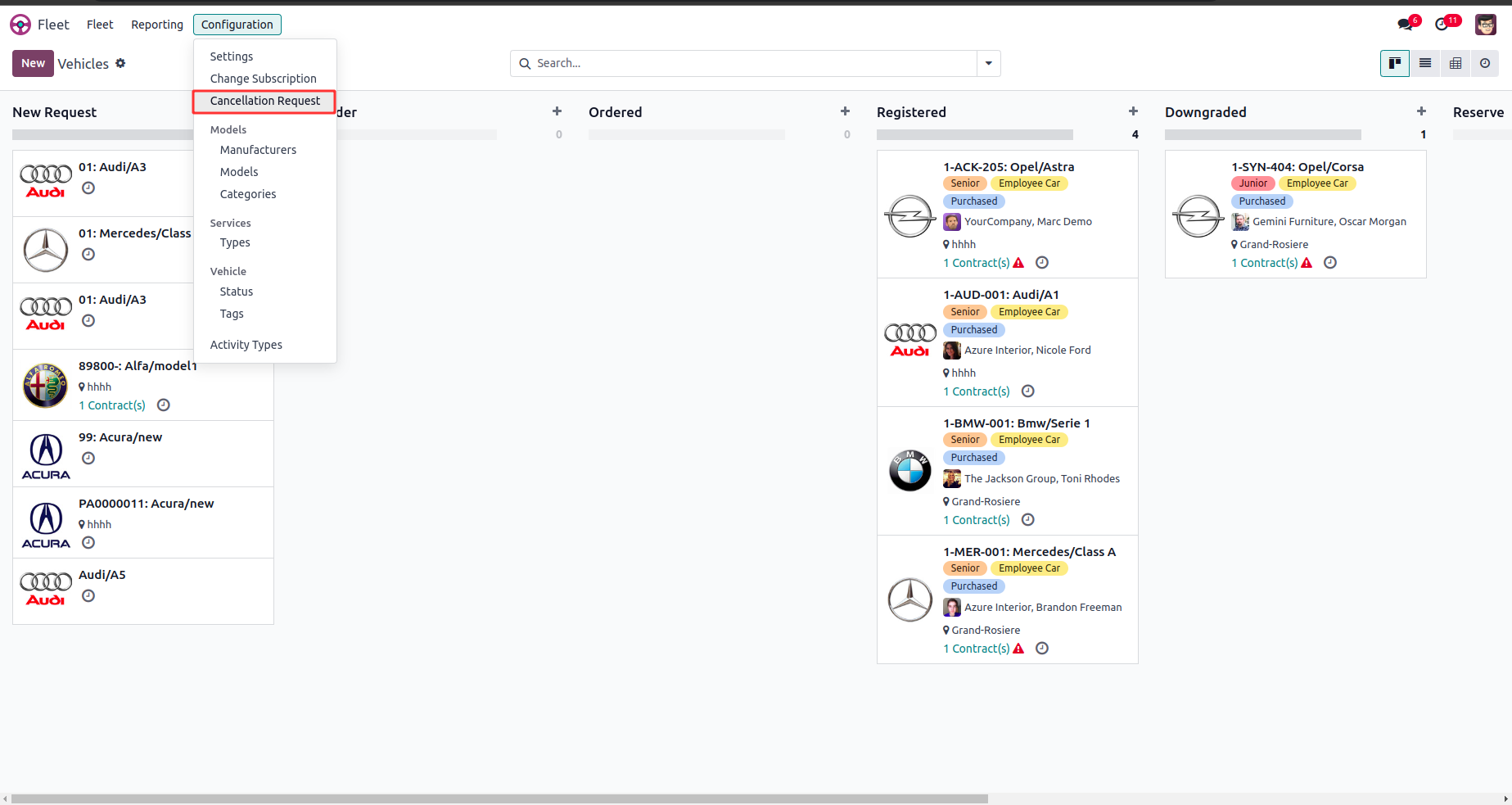The image size is (1512, 805).
Task: Open 1 Contract(s) link on Audi/A1 card
Action: (977, 391)
